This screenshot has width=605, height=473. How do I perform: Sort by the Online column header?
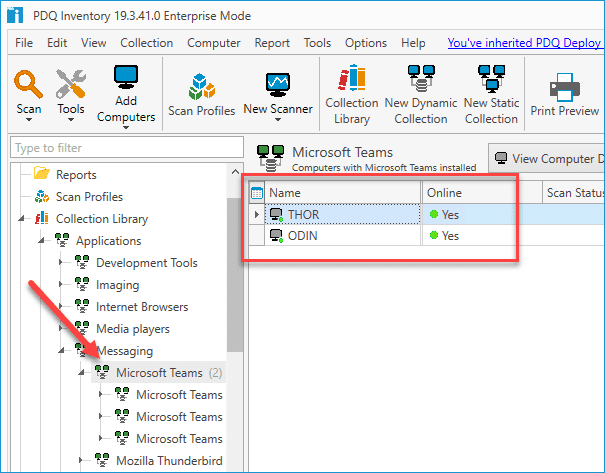pyautogui.click(x=482, y=193)
